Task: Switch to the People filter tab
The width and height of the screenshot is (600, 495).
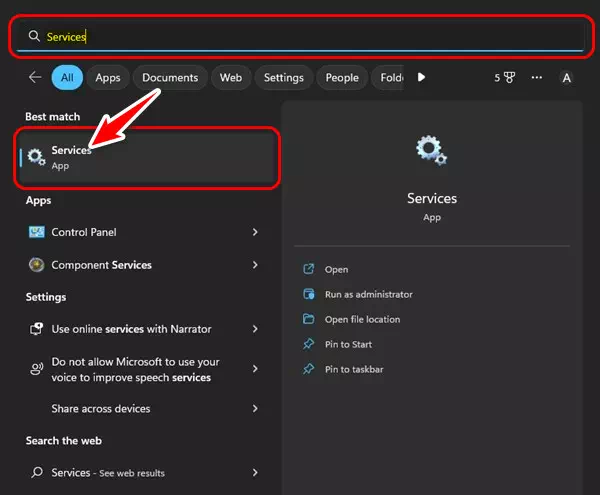Action: click(x=342, y=78)
